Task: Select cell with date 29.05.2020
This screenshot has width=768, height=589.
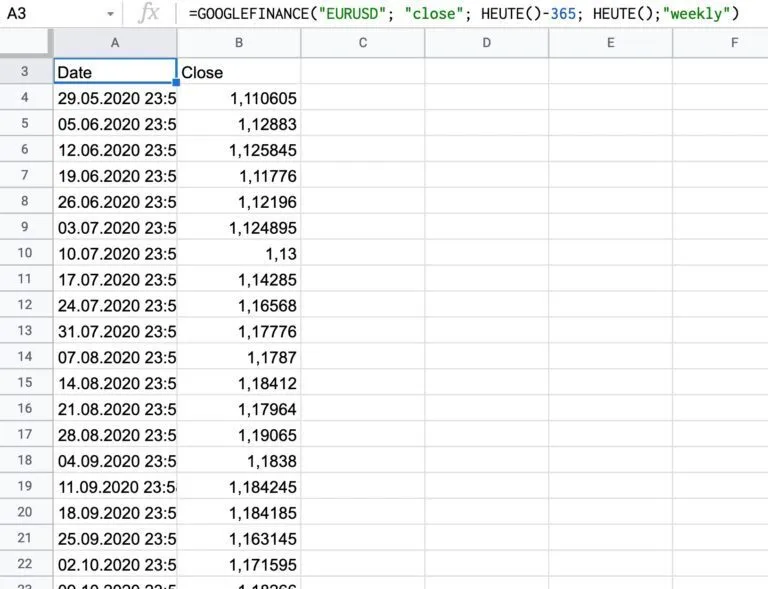Action: pos(115,97)
